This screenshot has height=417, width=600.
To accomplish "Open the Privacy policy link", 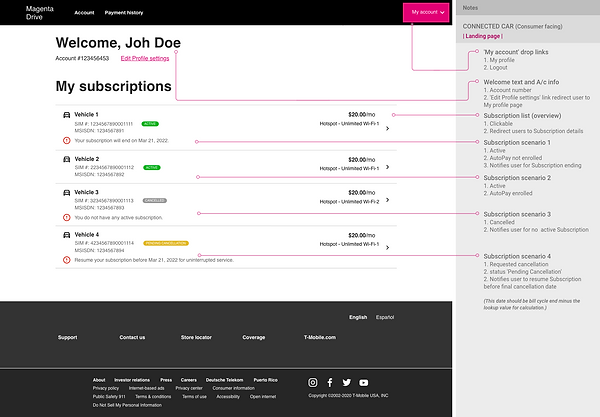I will [106, 388].
